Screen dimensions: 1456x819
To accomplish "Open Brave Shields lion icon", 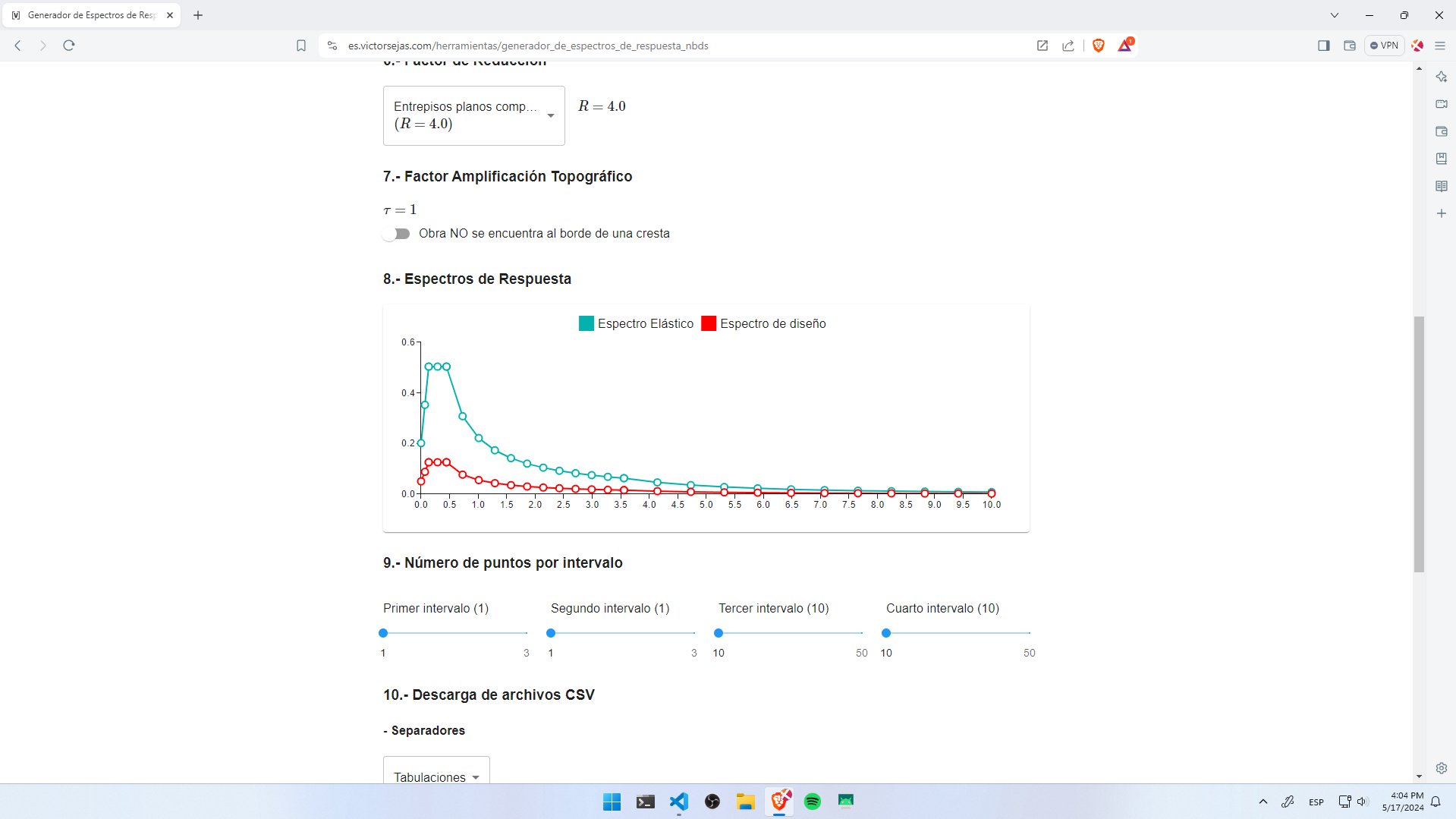I will [x=1098, y=46].
